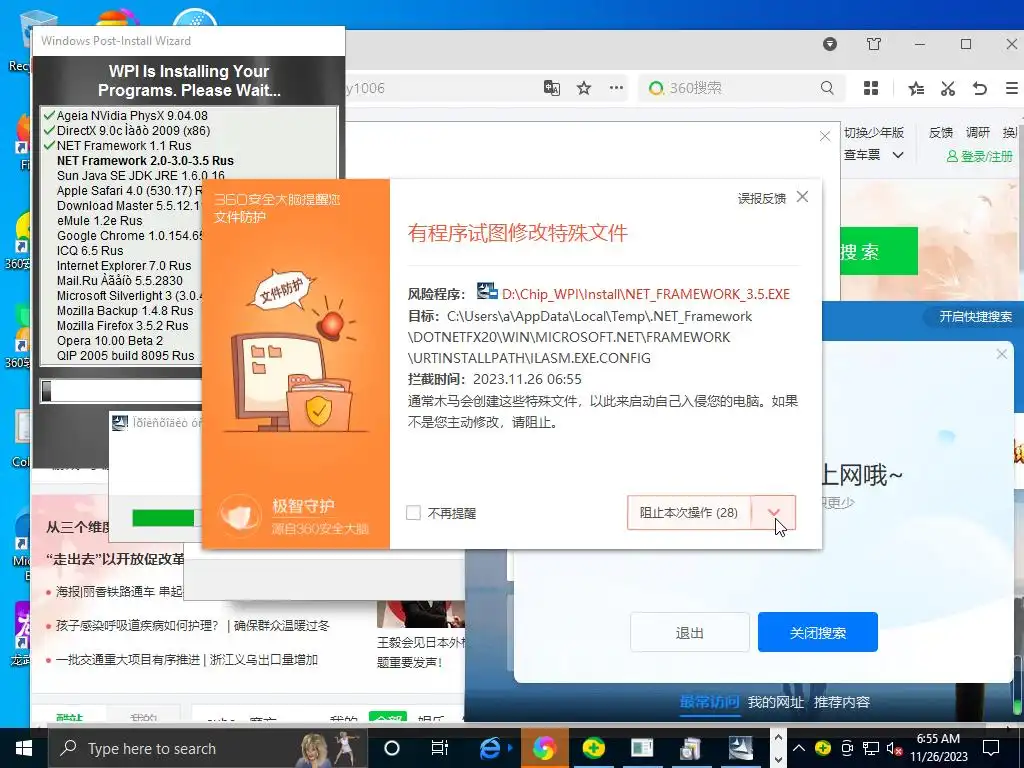Switch to 最常访问 tab
Image resolution: width=1024 pixels, height=768 pixels.
pyautogui.click(x=709, y=701)
